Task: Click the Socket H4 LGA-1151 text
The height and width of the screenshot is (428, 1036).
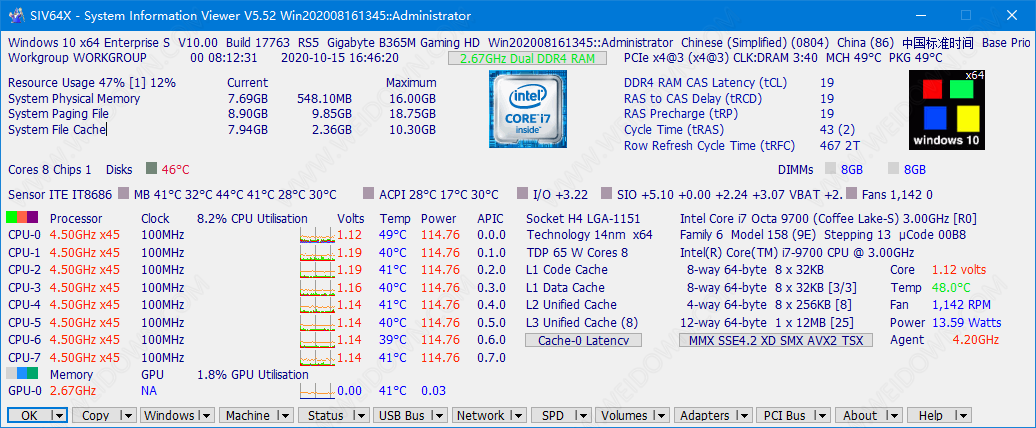Action: click(x=583, y=218)
